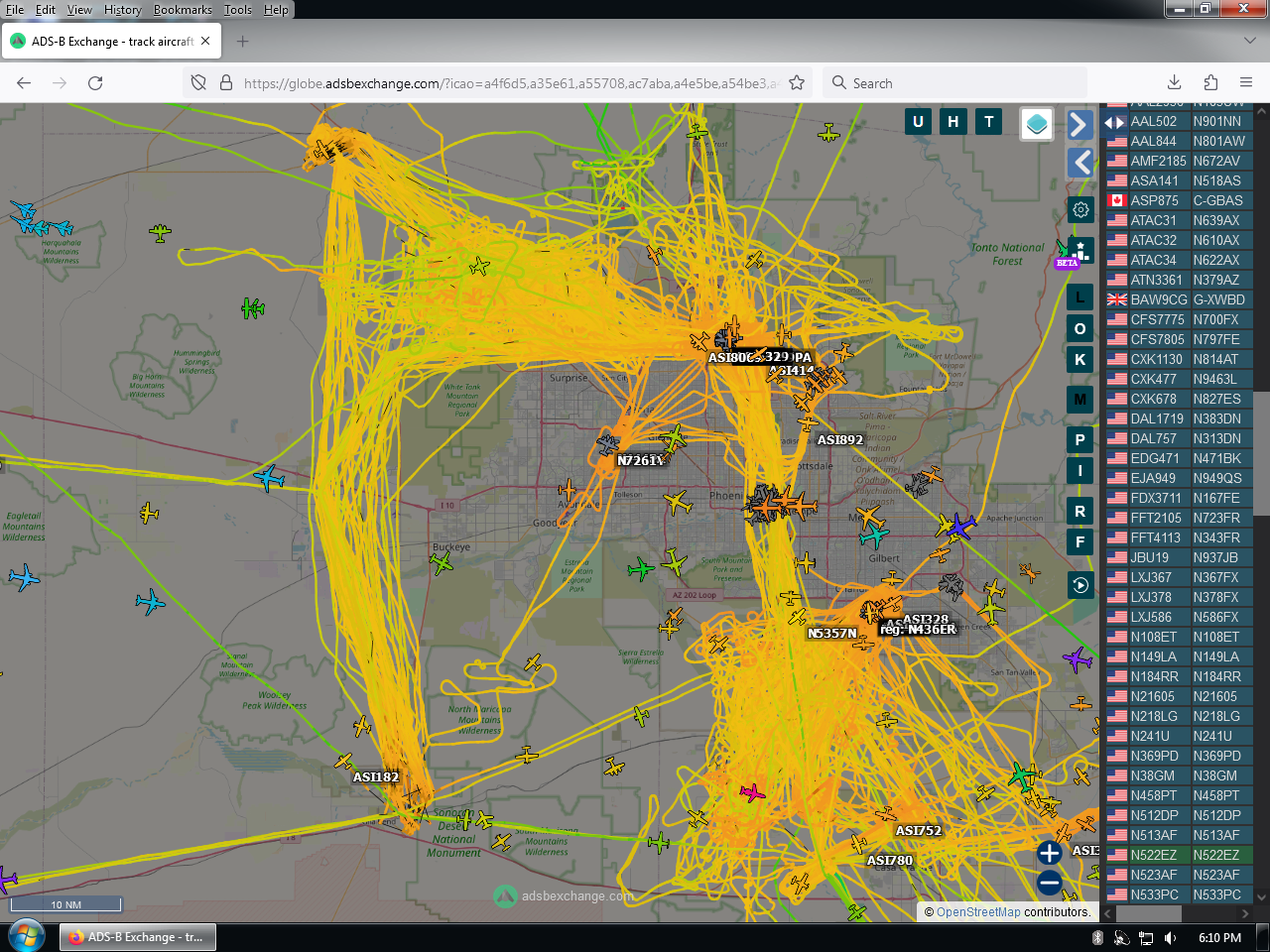Toggle the P map button
This screenshot has width=1270, height=952.
[1080, 439]
